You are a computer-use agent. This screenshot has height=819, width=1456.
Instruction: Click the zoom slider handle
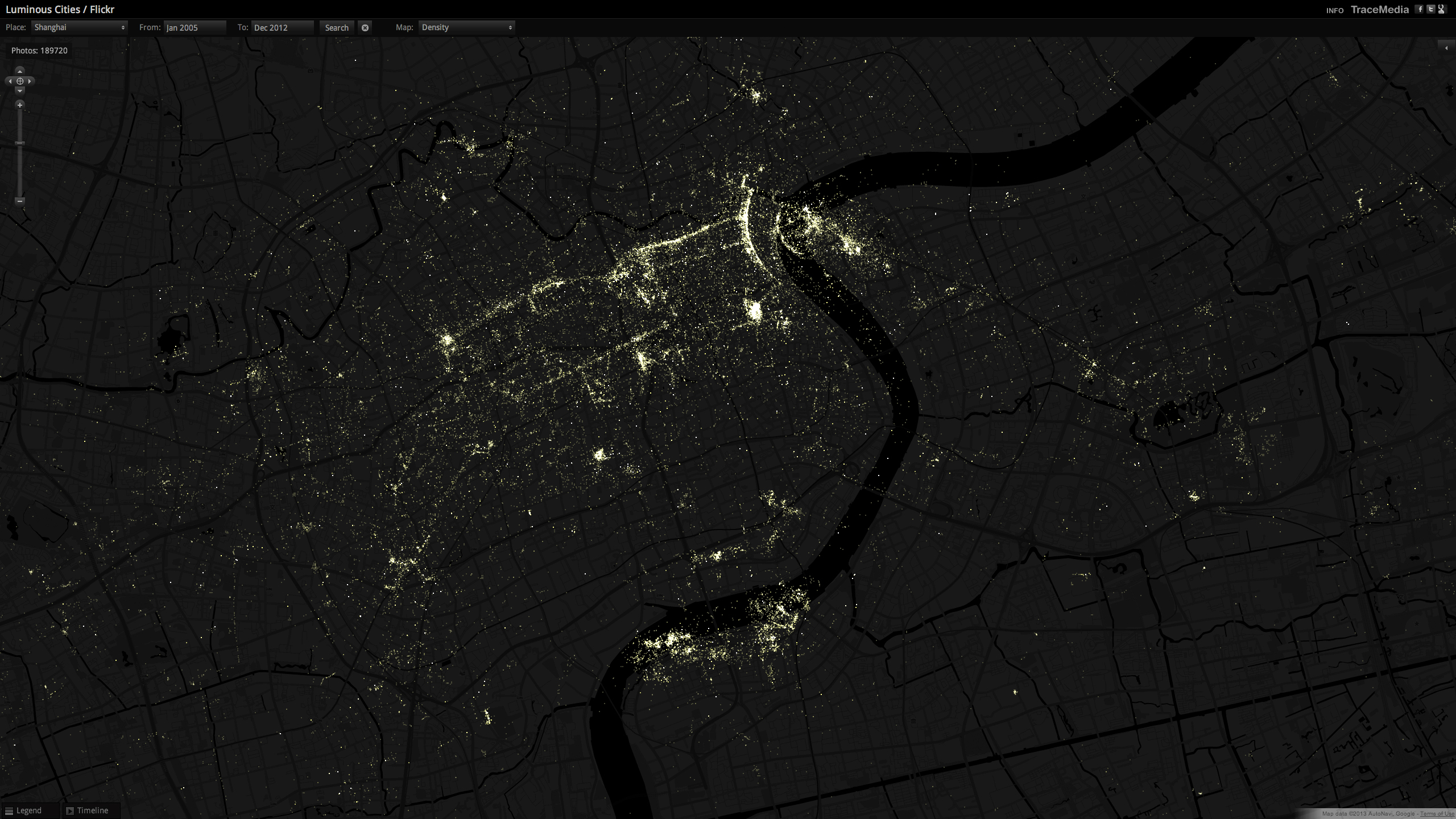[20, 143]
